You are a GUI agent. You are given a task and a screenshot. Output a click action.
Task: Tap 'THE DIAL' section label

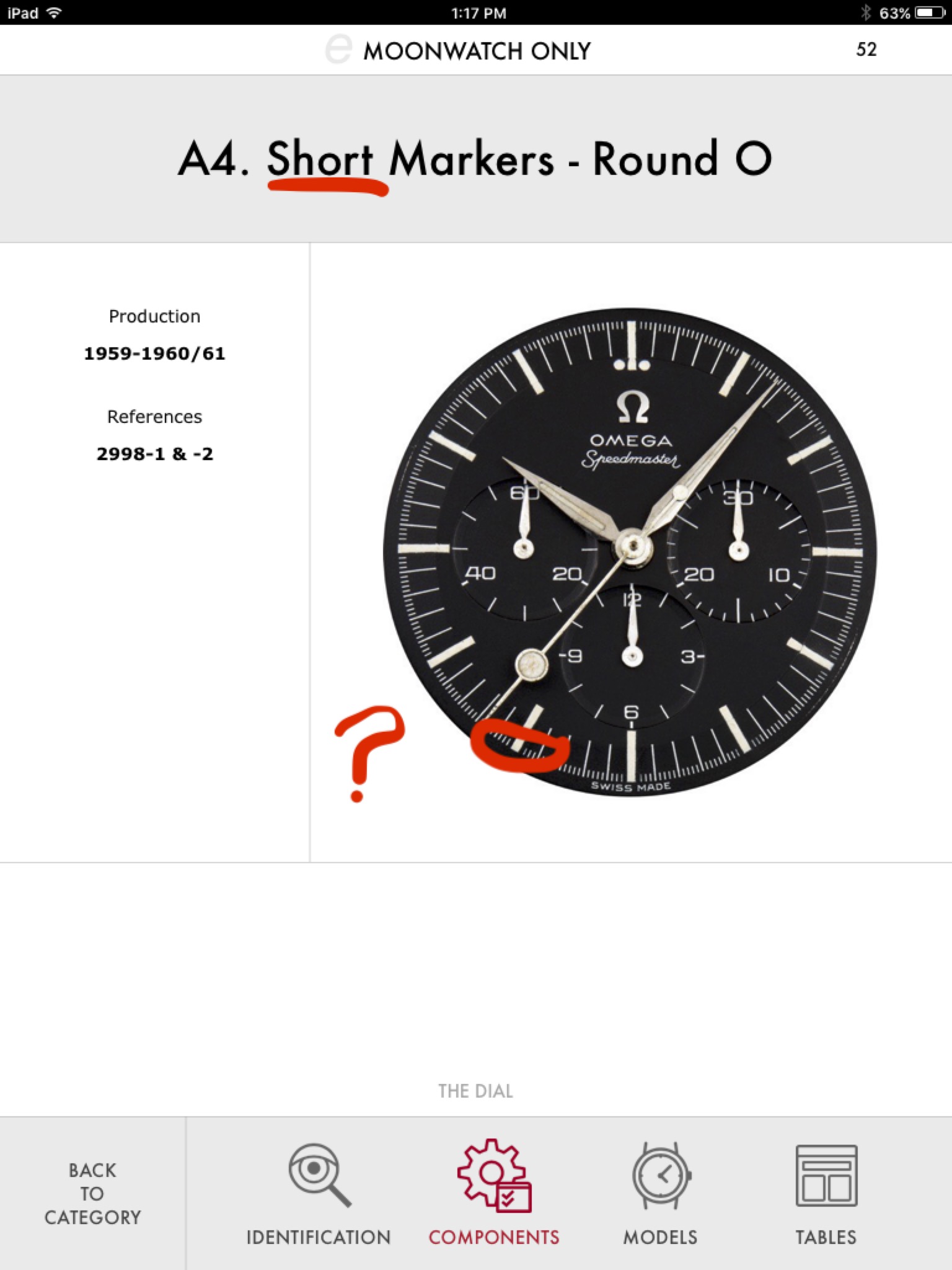point(475,1091)
